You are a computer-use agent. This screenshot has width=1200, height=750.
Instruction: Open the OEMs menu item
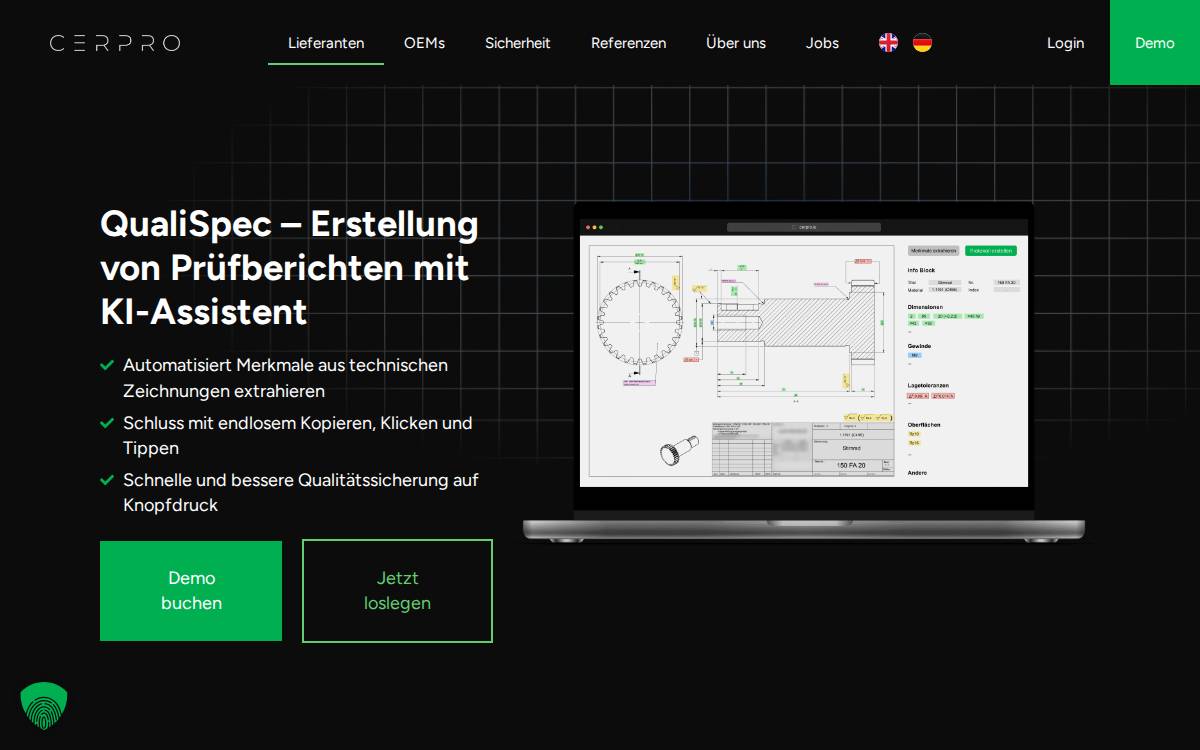click(424, 43)
